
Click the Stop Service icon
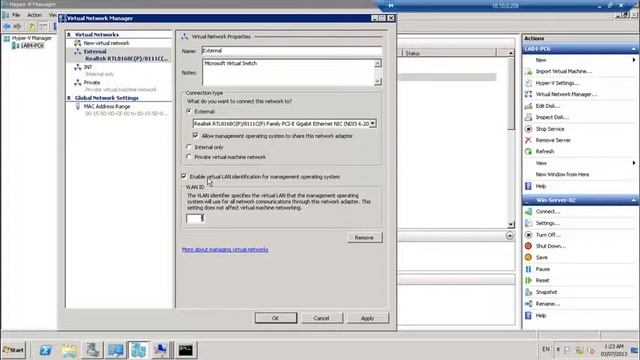click(528, 129)
